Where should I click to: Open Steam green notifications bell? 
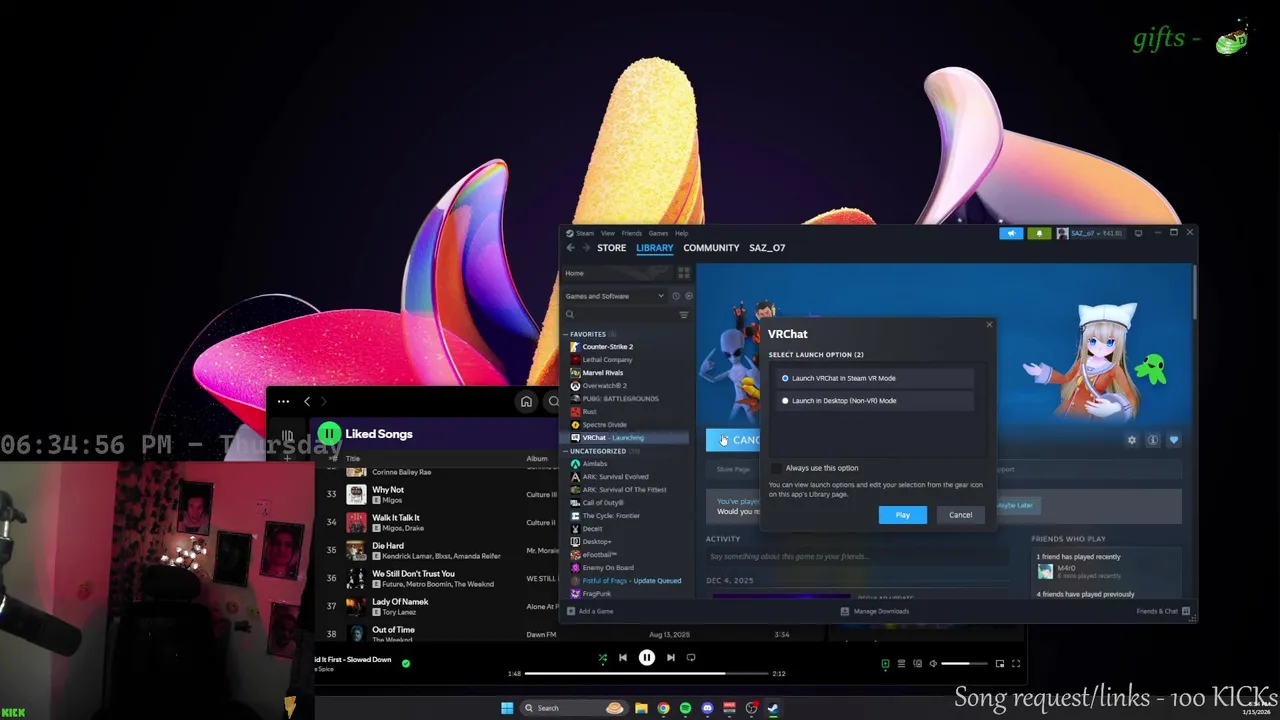click(x=1039, y=233)
